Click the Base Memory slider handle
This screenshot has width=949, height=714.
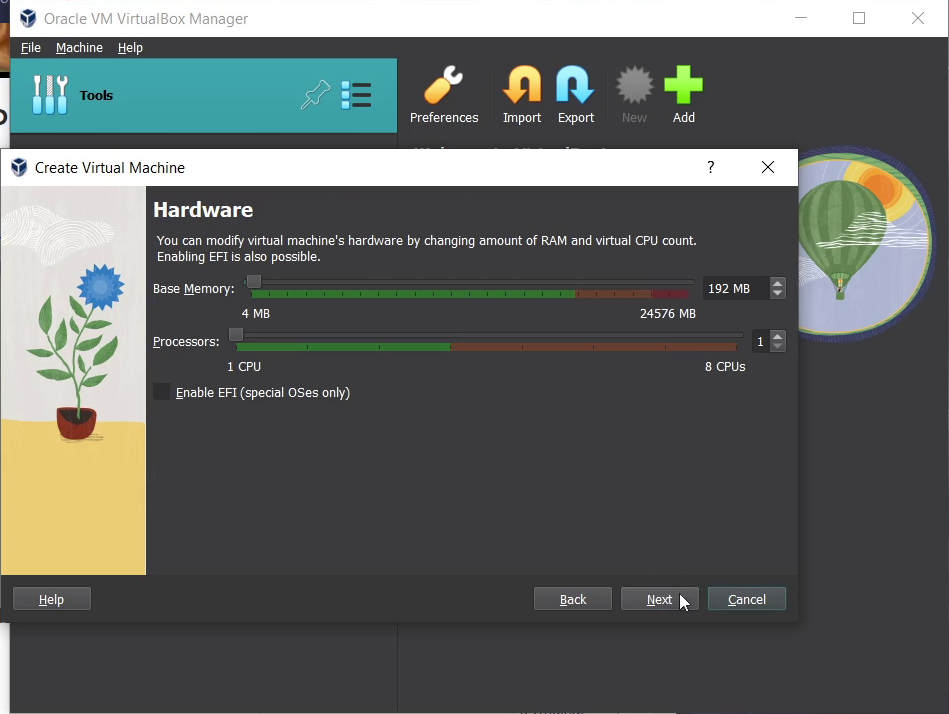coord(254,282)
